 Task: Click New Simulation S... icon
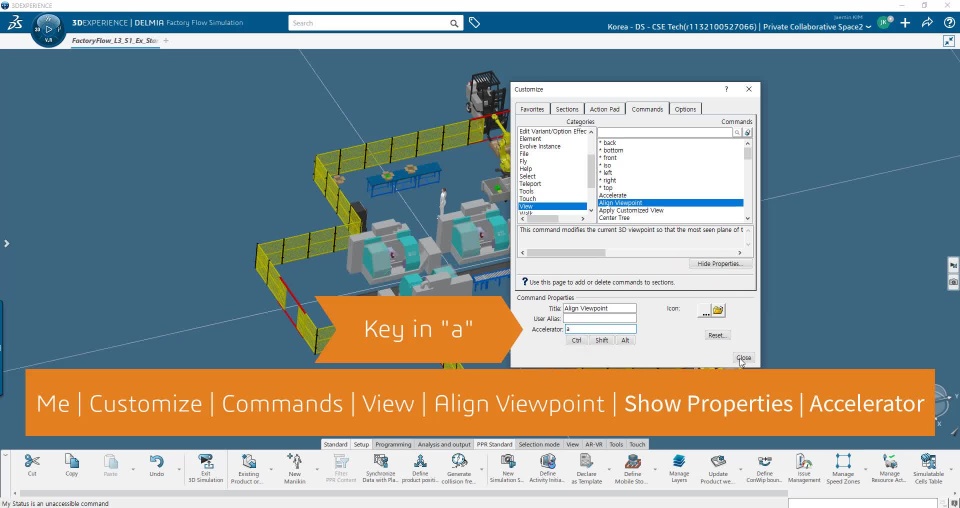508,461
